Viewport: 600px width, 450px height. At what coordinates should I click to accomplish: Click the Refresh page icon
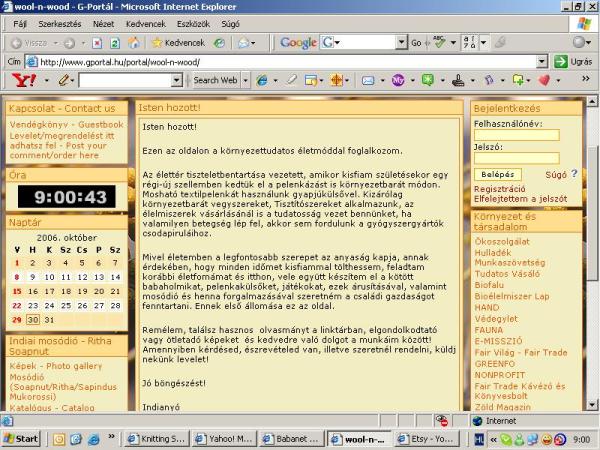click(x=116, y=43)
